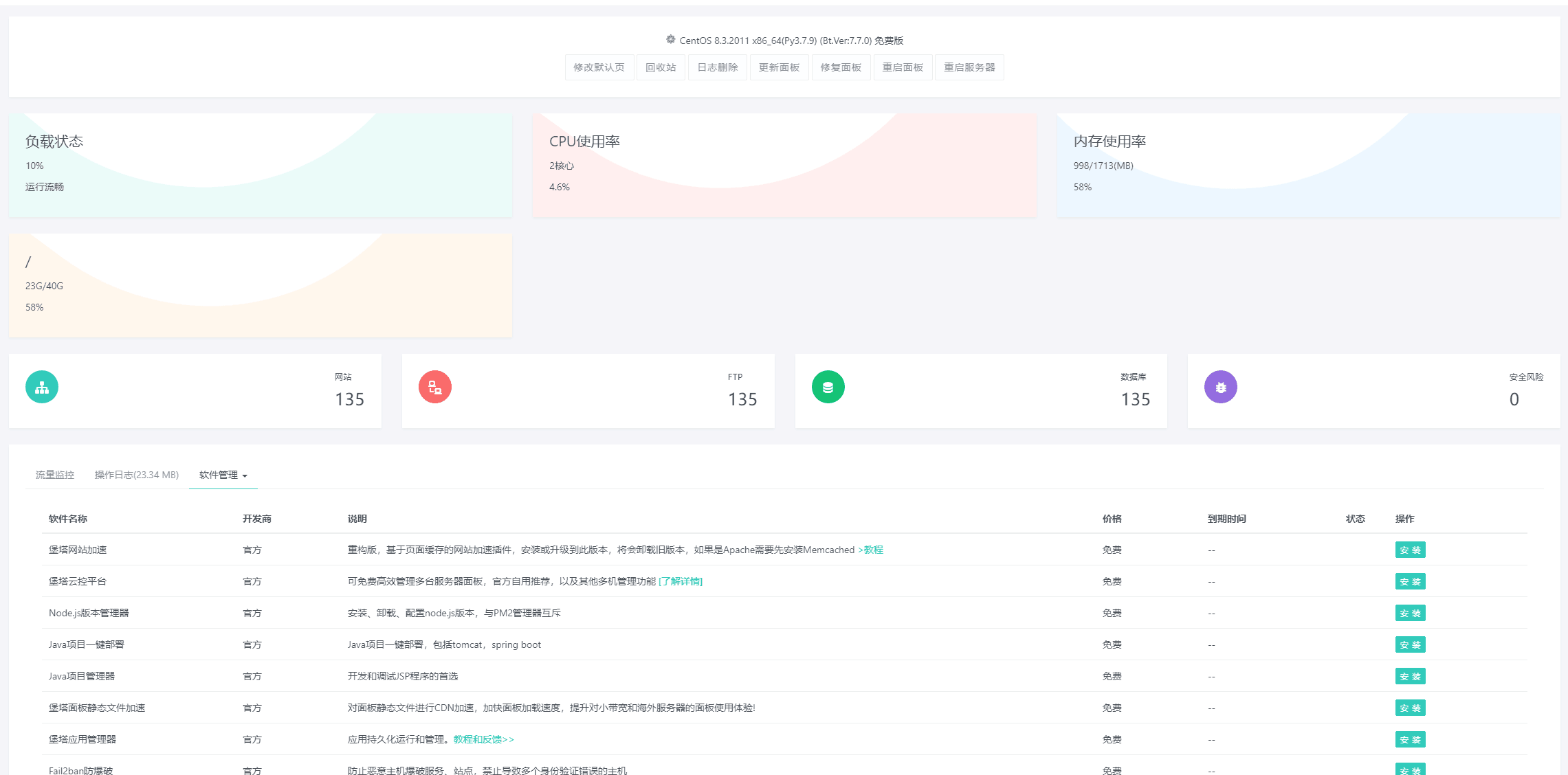Open the CPU使用率 usage panel

tap(784, 165)
